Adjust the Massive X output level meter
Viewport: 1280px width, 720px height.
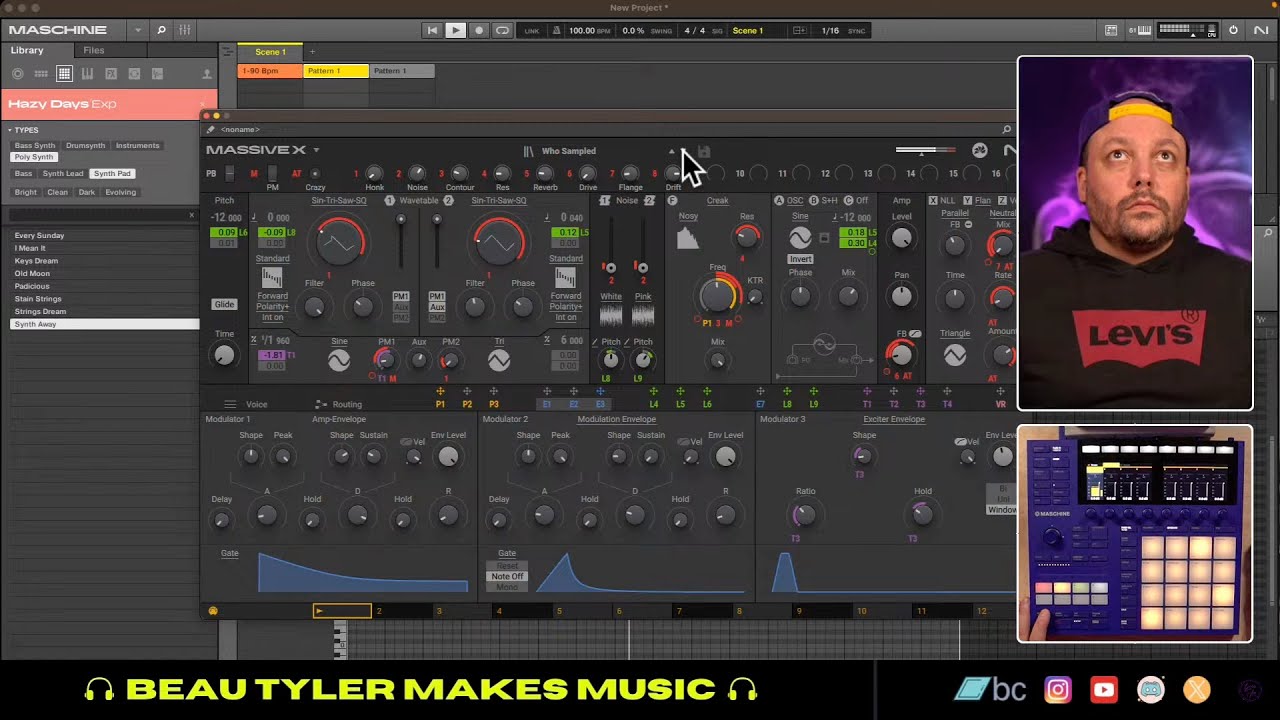[x=925, y=151]
